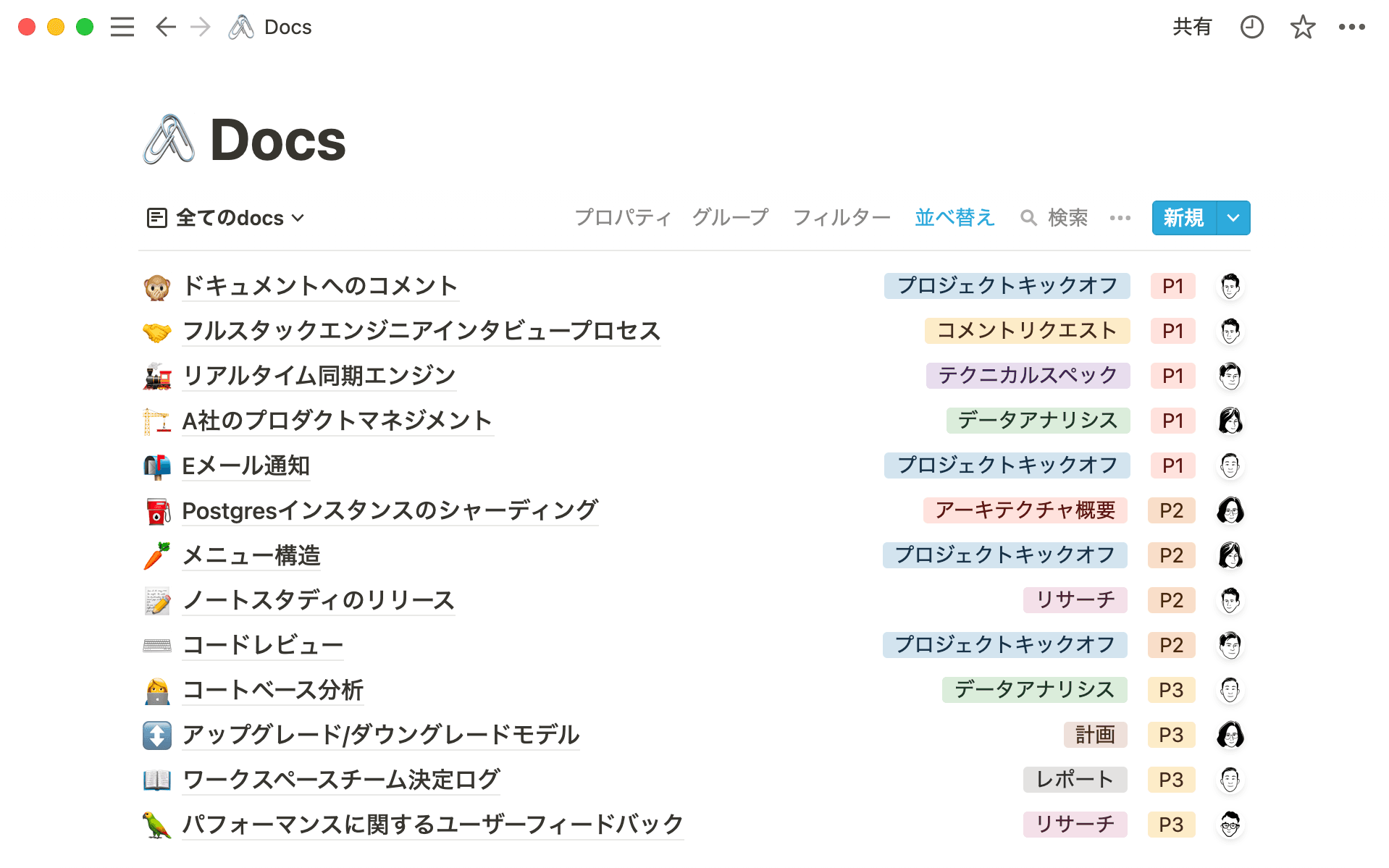Toggle favorite with the star icon

(1301, 27)
